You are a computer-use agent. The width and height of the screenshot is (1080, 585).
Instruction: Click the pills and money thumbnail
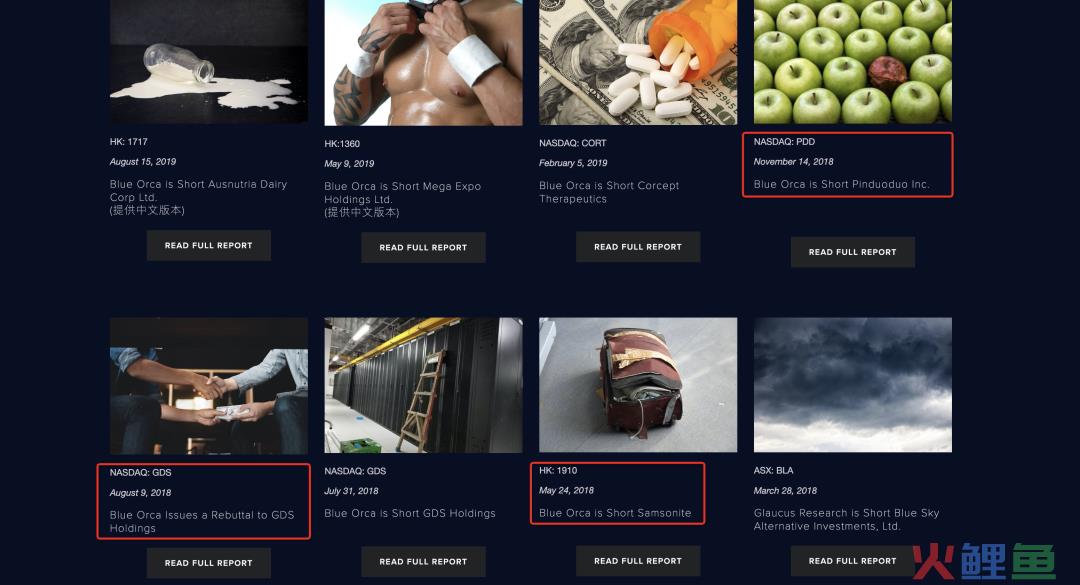(638, 63)
